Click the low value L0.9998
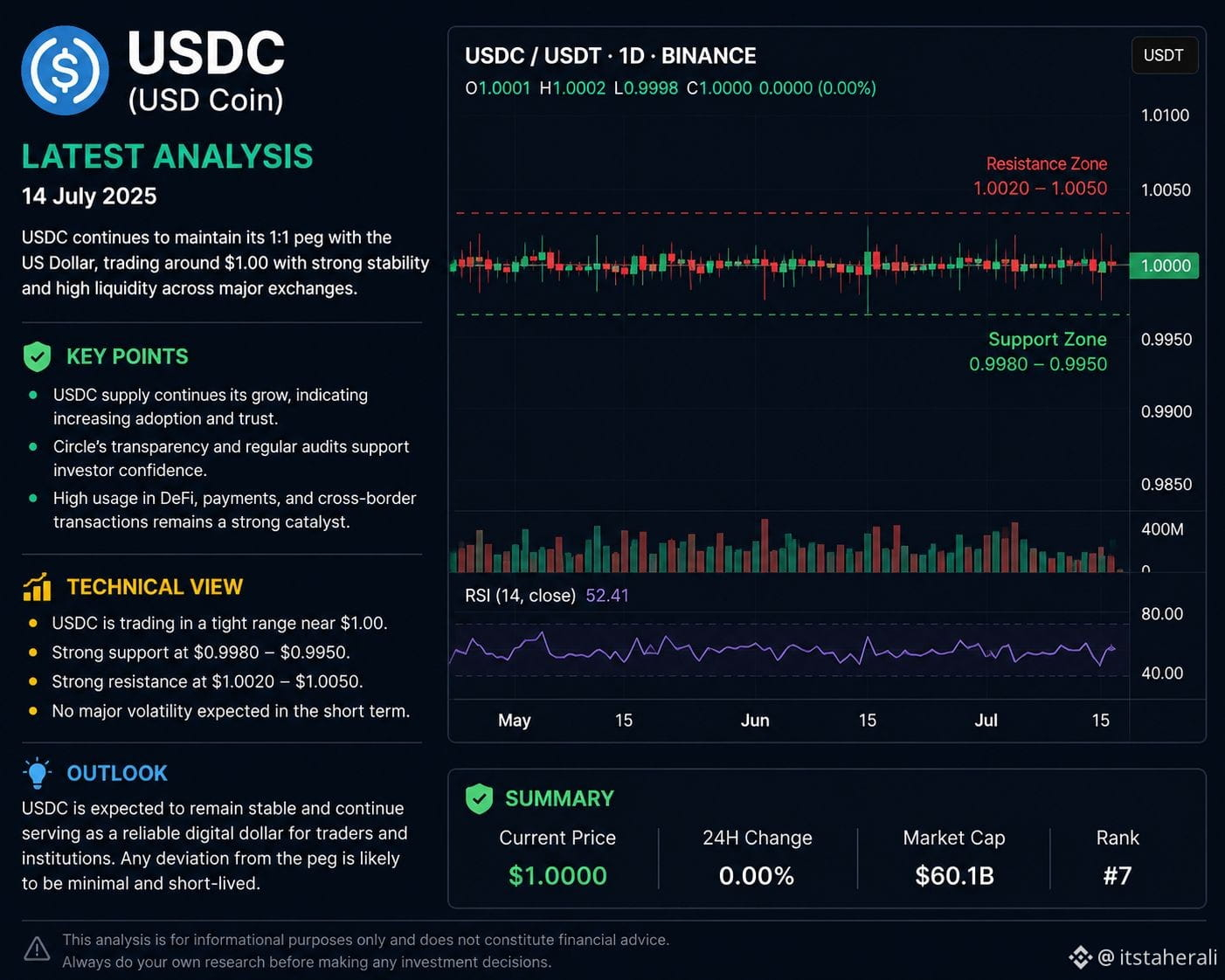 pyautogui.click(x=646, y=88)
